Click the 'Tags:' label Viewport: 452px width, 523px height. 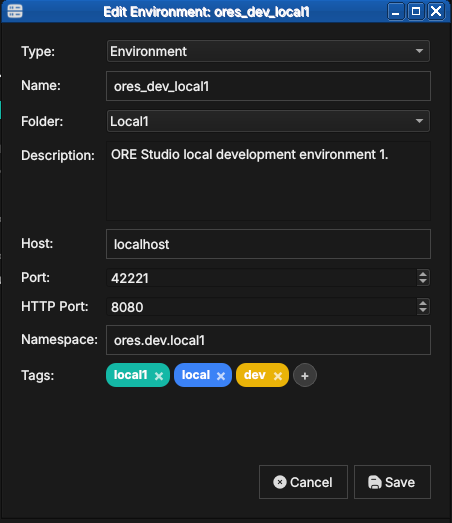(x=38, y=376)
